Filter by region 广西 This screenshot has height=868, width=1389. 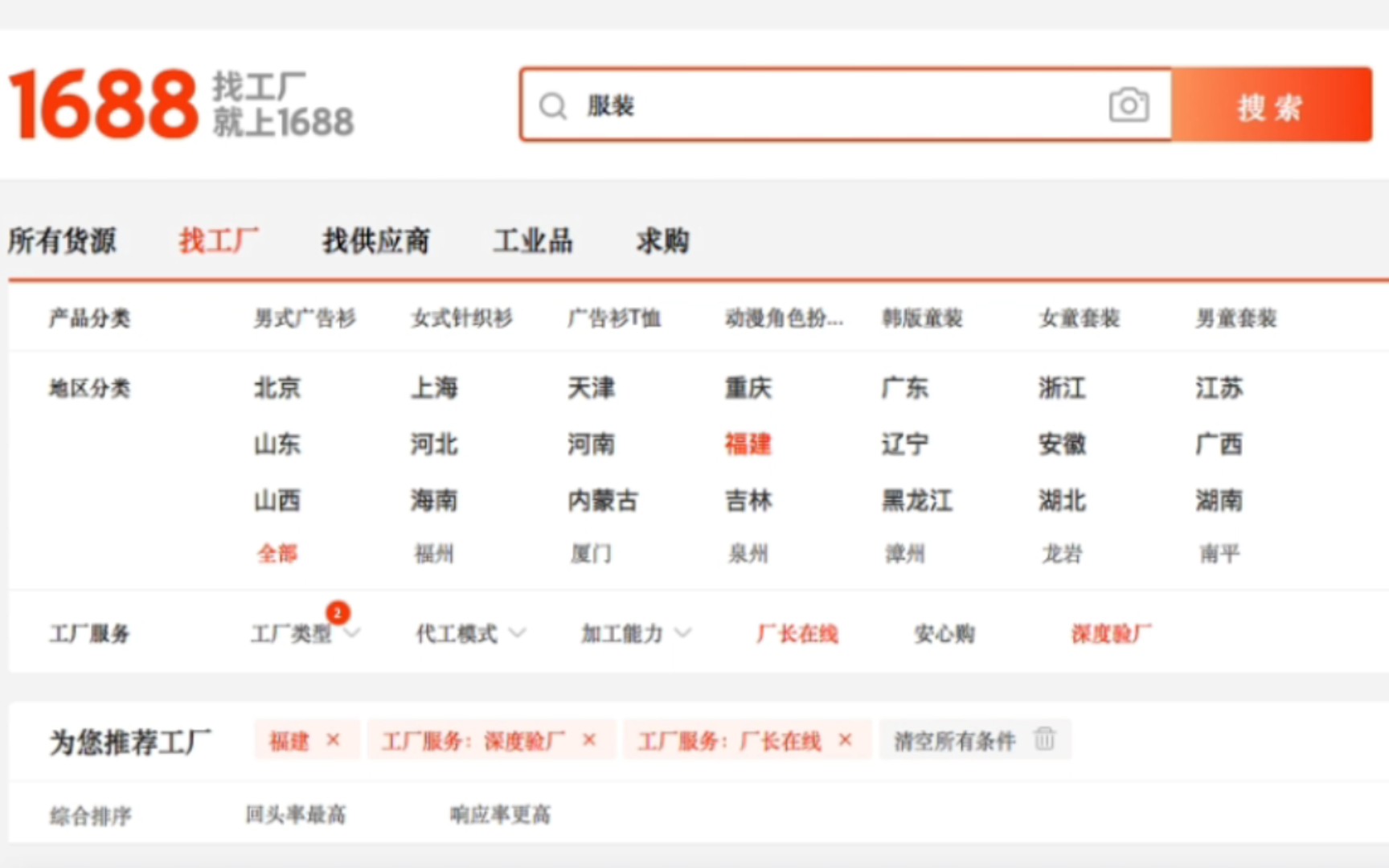(1219, 444)
